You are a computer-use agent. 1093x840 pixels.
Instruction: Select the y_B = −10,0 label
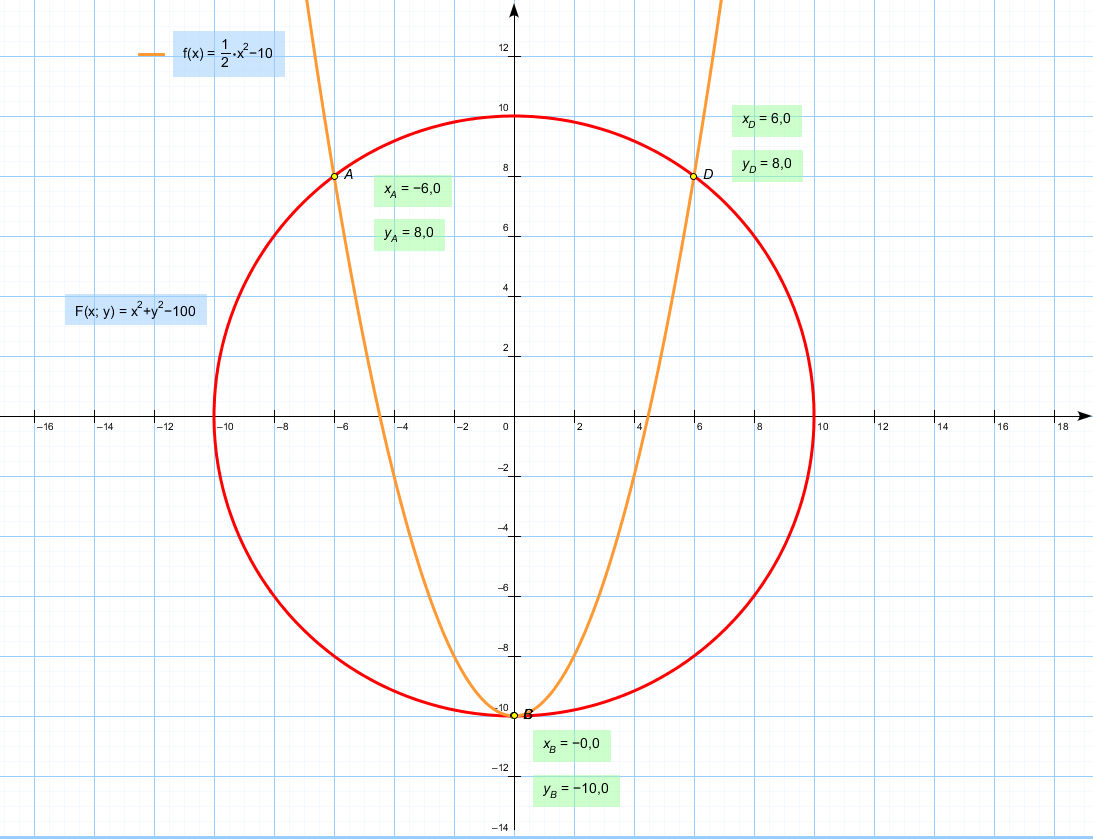point(576,790)
